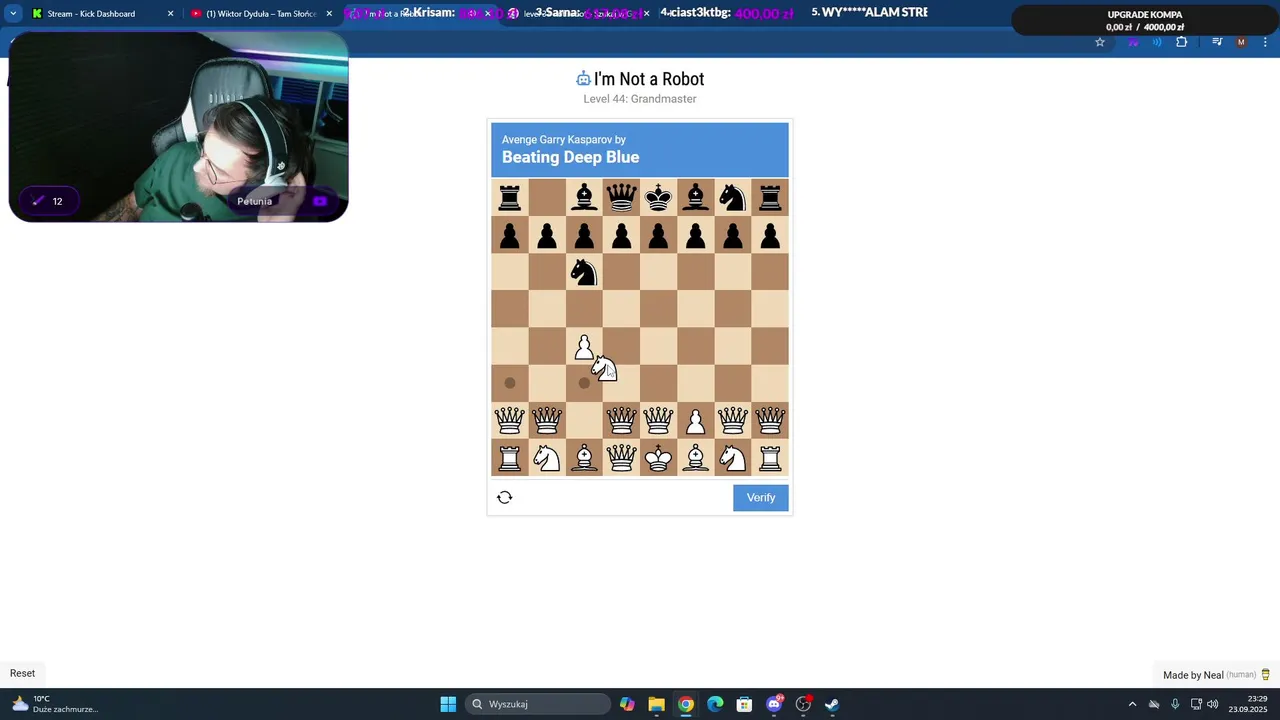
Task: Open Microsoft Store from the taskbar
Action: tap(744, 704)
